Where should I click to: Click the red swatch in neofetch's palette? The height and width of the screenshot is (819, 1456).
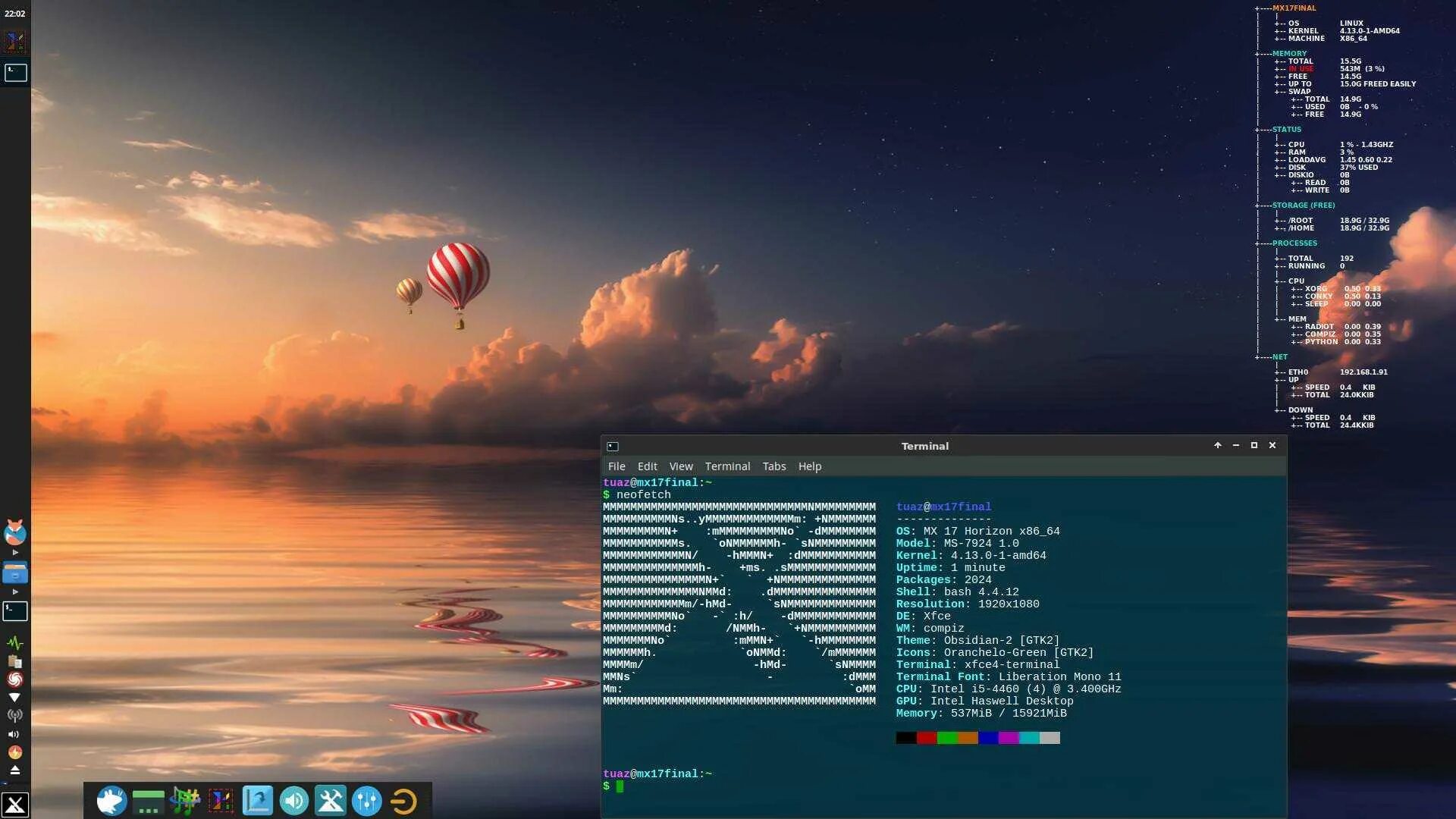(926, 738)
